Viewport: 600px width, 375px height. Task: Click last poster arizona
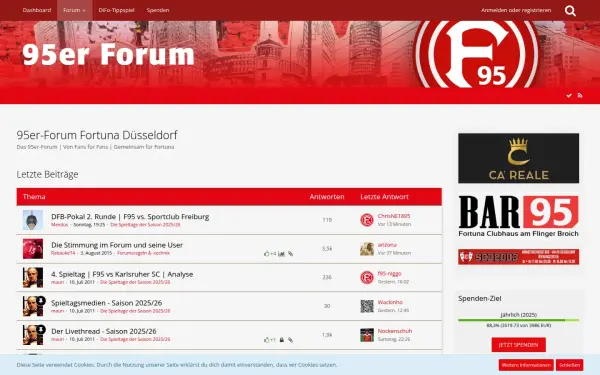pos(387,245)
